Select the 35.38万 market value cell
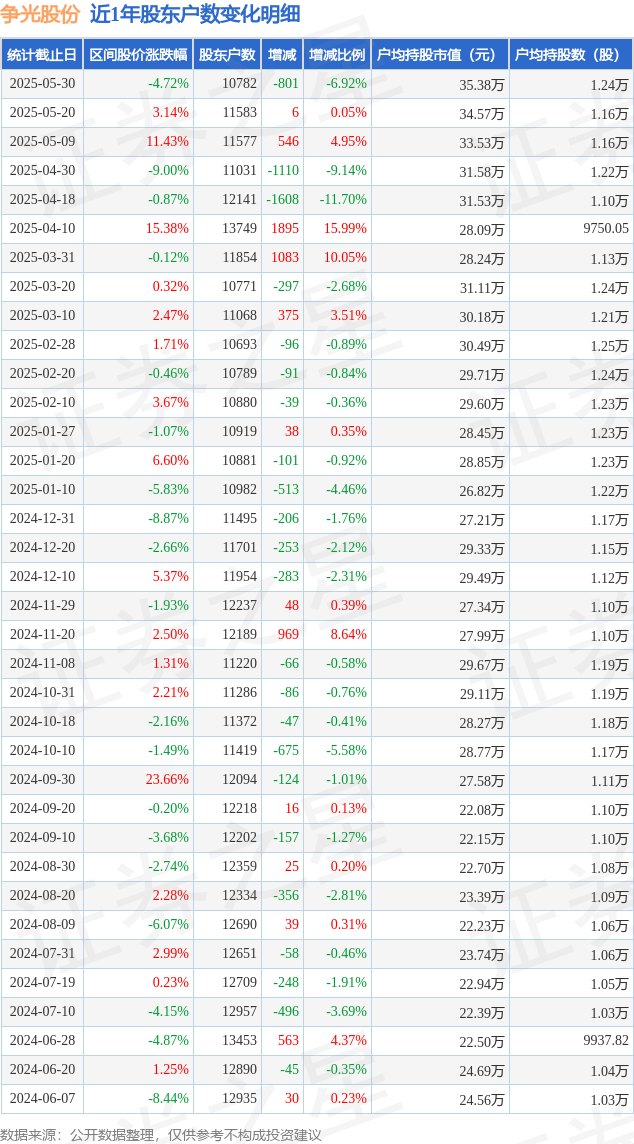Image resolution: width=634 pixels, height=1144 pixels. [x=484, y=84]
